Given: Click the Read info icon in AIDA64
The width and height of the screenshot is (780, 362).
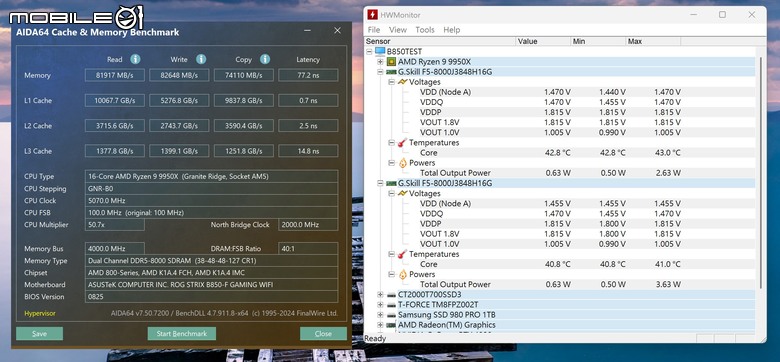Looking at the screenshot, I should click(x=135, y=59).
